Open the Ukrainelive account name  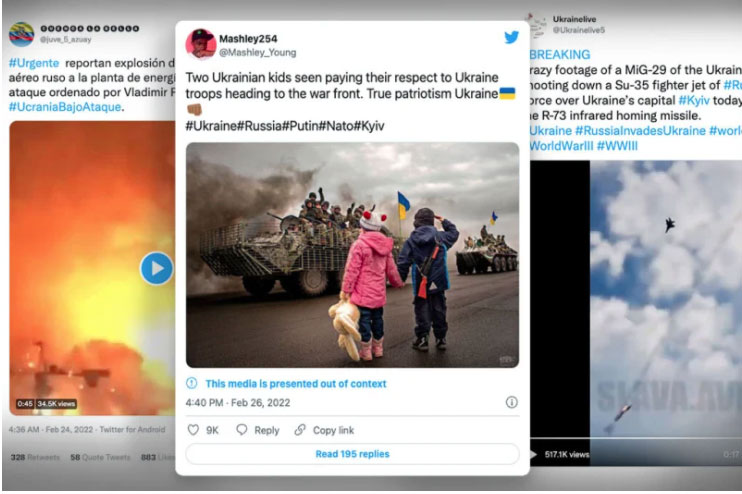click(574, 19)
